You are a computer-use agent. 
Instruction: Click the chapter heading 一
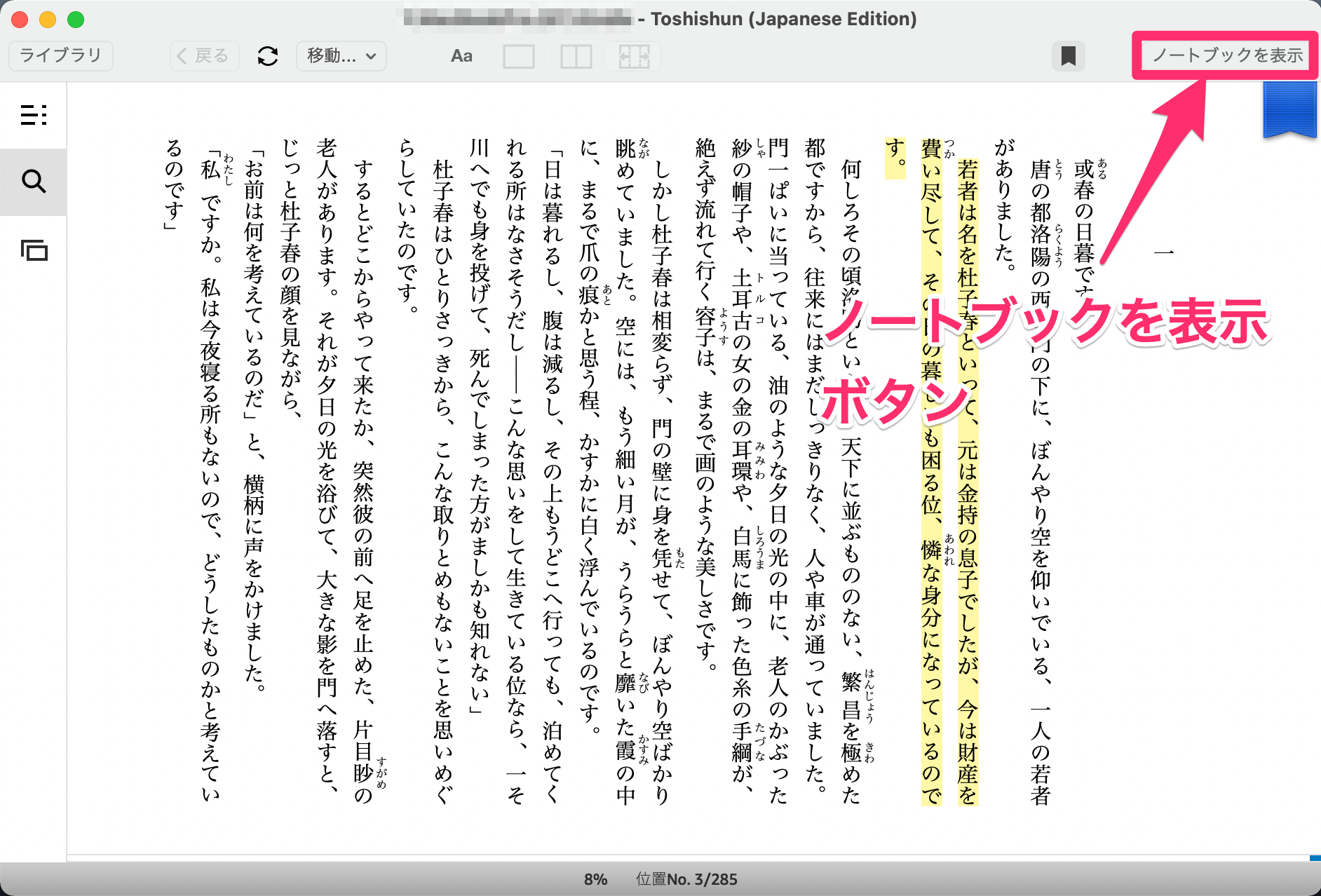click(1164, 252)
